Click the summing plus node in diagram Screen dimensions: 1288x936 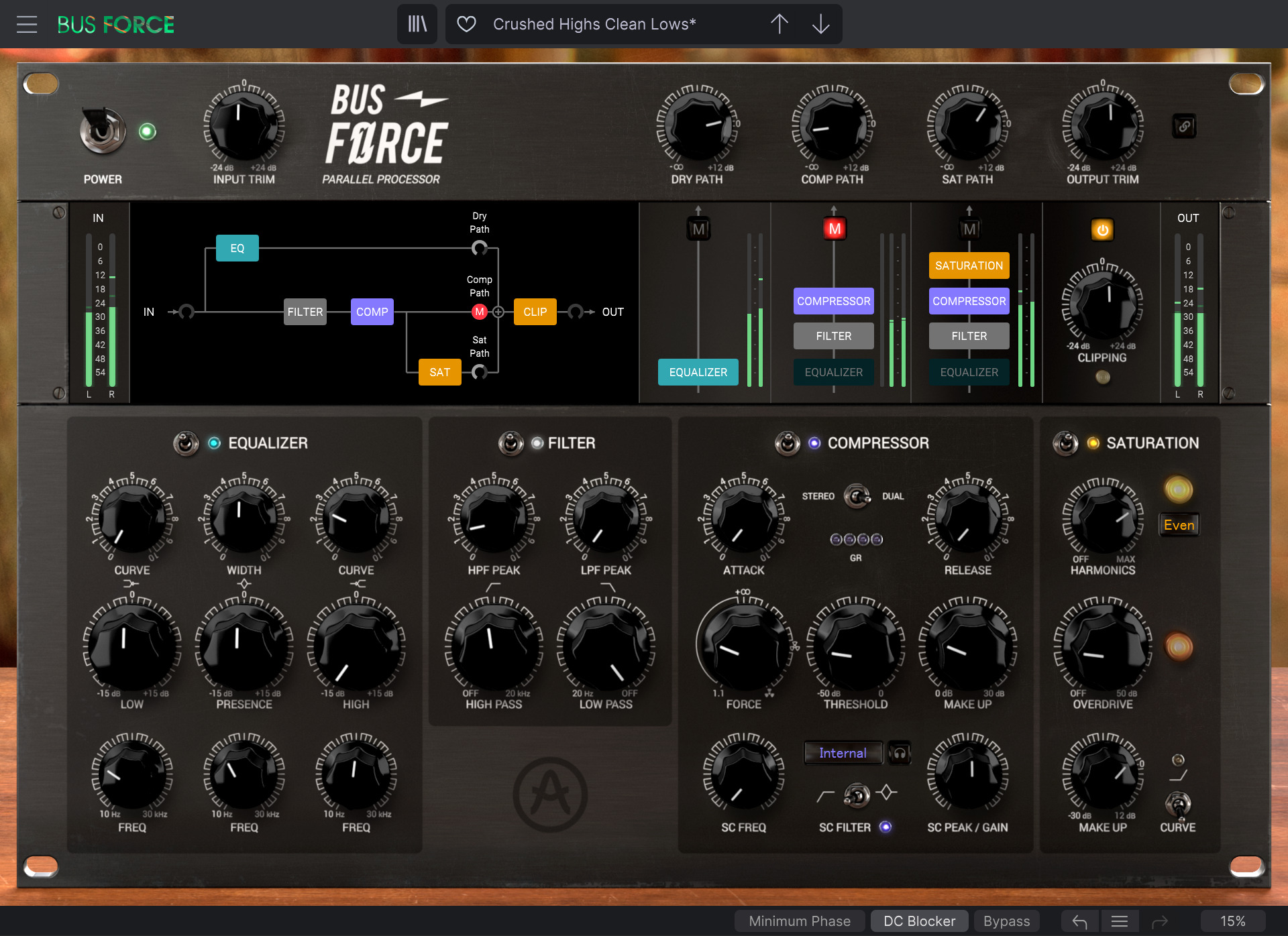[x=498, y=312]
